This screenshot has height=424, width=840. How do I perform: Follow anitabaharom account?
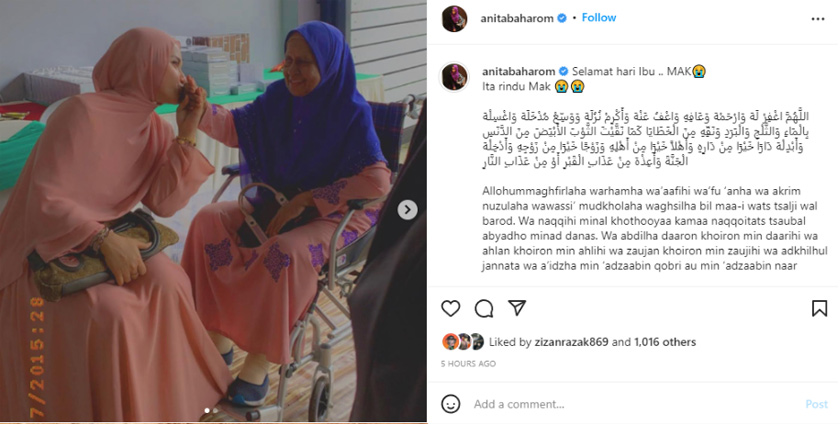[x=599, y=18]
